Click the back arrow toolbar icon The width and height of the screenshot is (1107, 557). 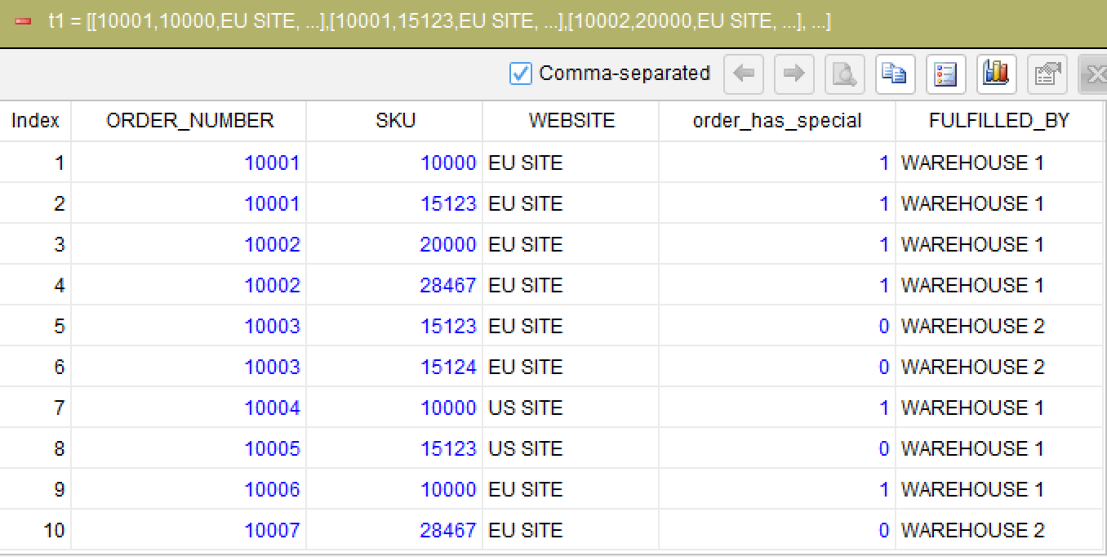pyautogui.click(x=743, y=73)
